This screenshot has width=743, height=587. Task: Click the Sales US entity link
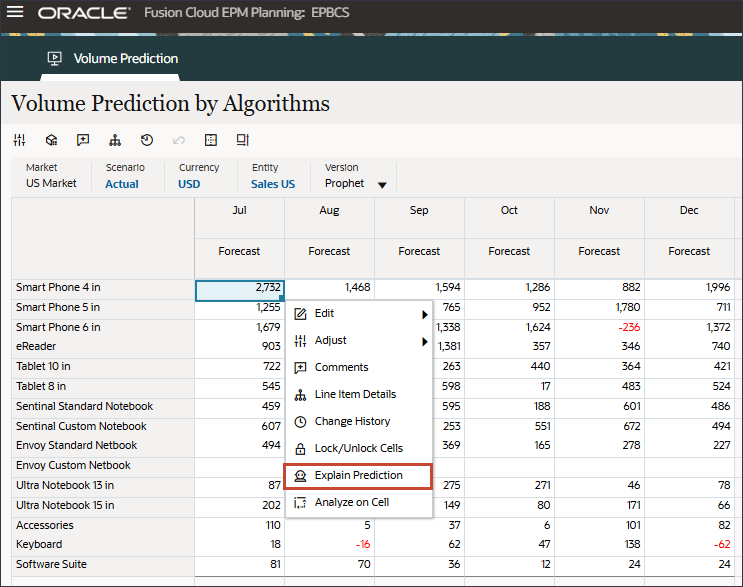click(273, 184)
